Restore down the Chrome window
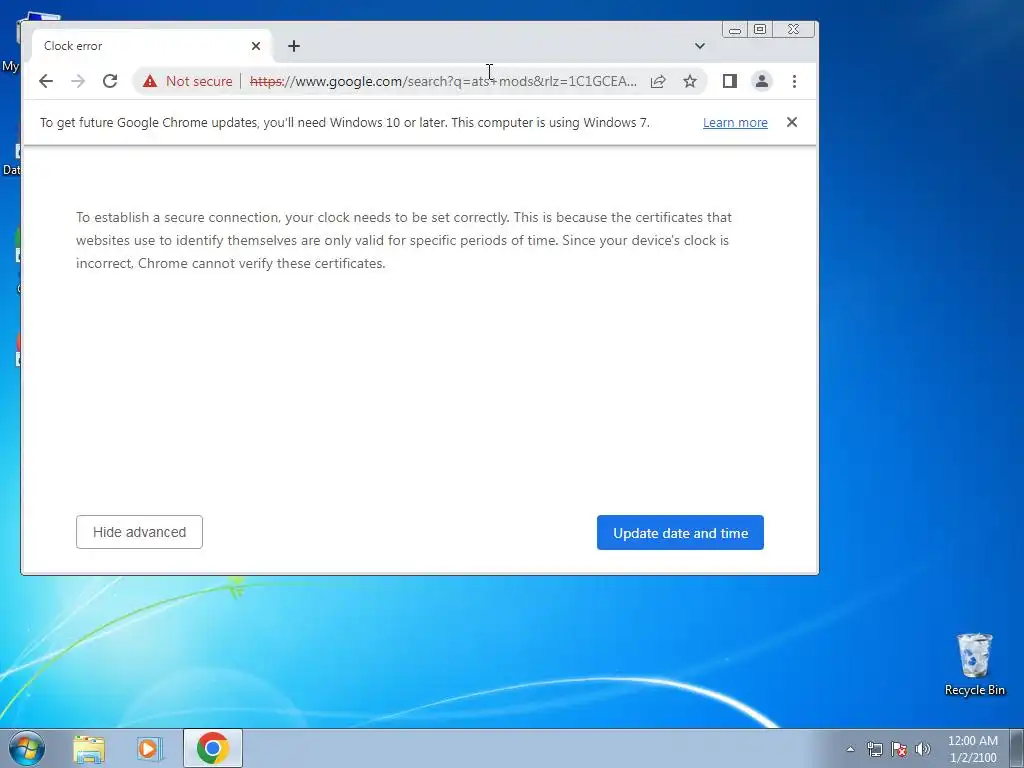 click(760, 29)
